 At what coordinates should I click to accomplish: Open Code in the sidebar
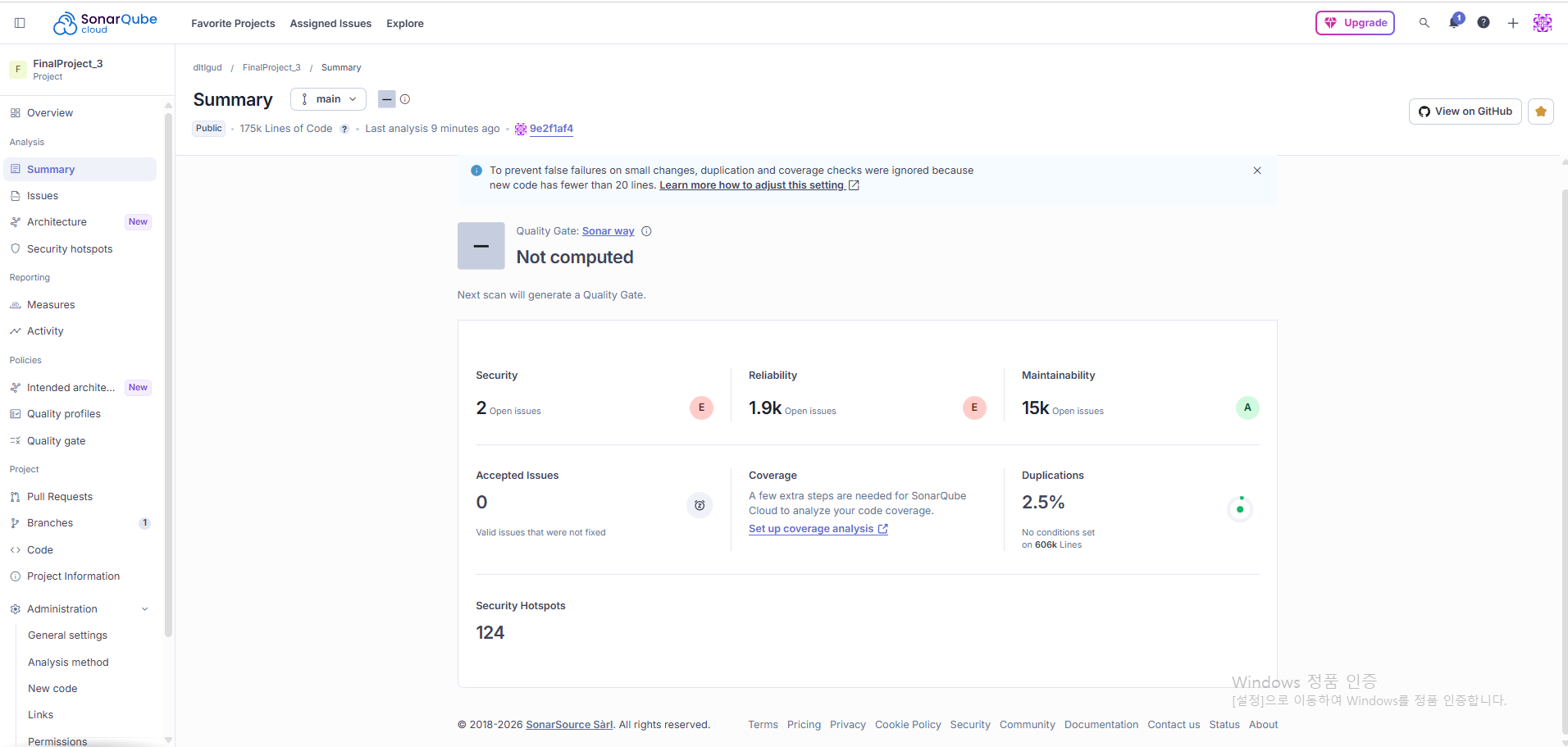point(80,550)
